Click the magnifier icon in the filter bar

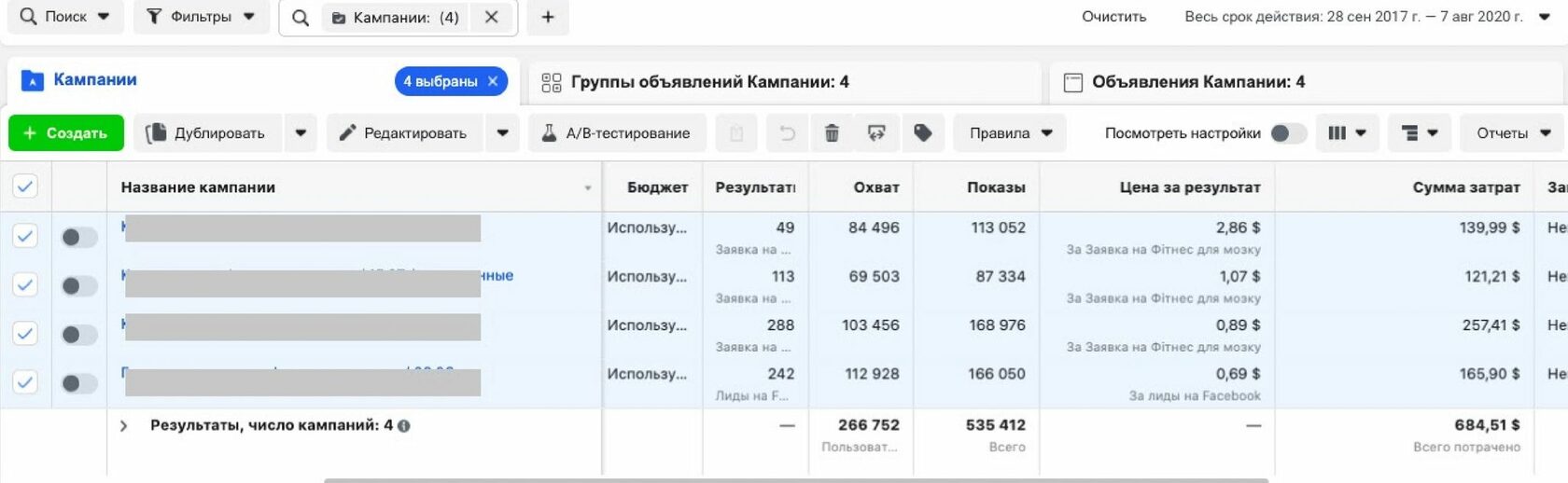(300, 18)
